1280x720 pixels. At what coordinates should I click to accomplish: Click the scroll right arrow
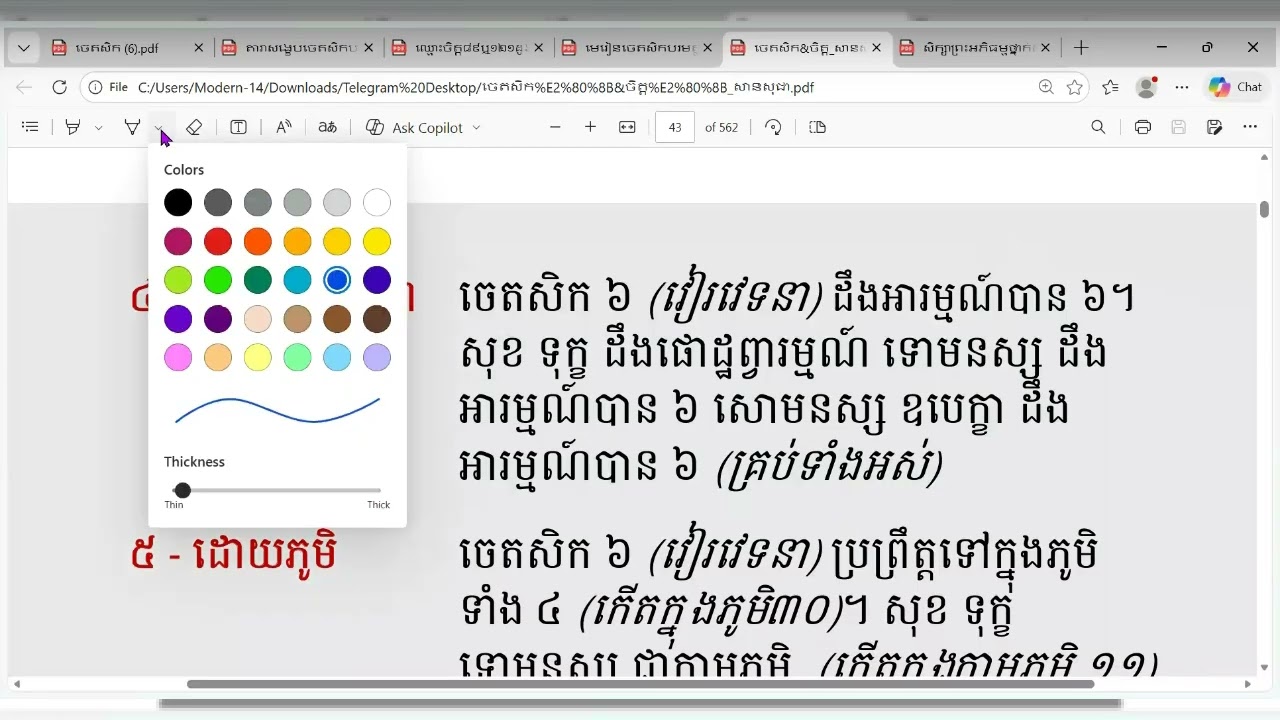1247,684
